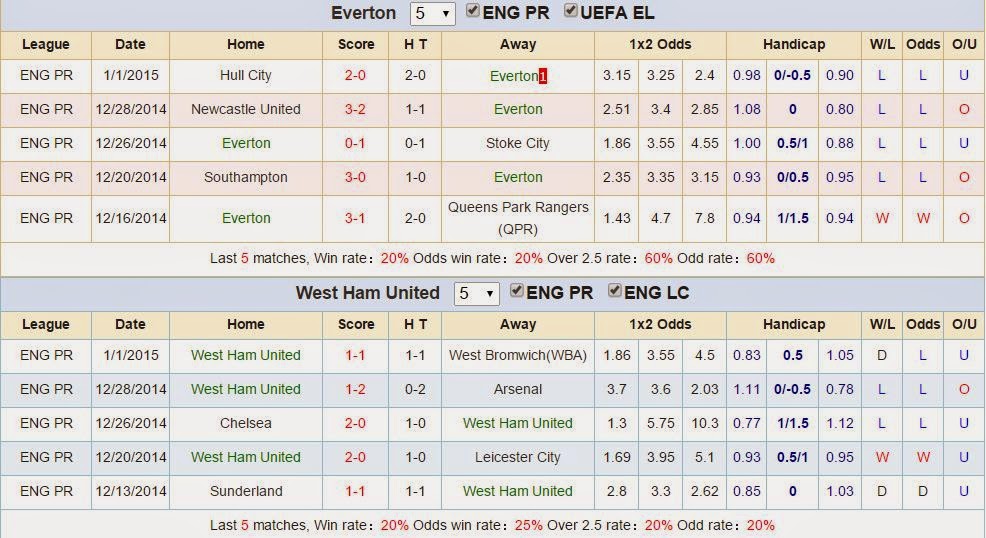The image size is (986, 538).
Task: Open the 2-0 Hull City match score
Action: [355, 75]
